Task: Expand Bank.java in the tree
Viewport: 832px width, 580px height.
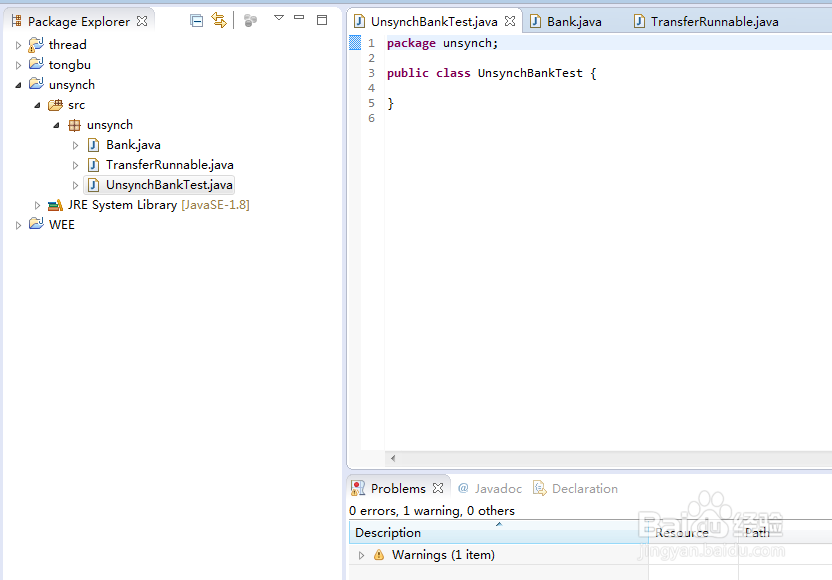Action: pyautogui.click(x=75, y=145)
